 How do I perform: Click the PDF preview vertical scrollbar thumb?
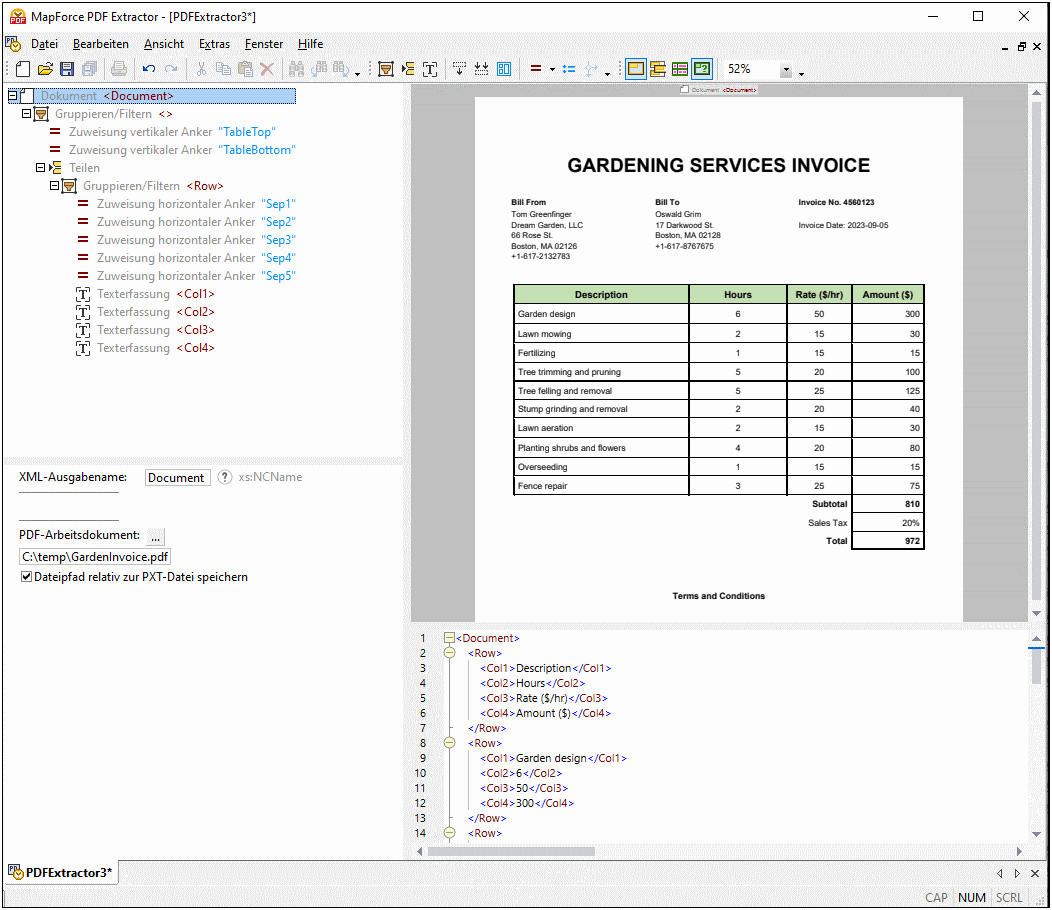point(1036,349)
